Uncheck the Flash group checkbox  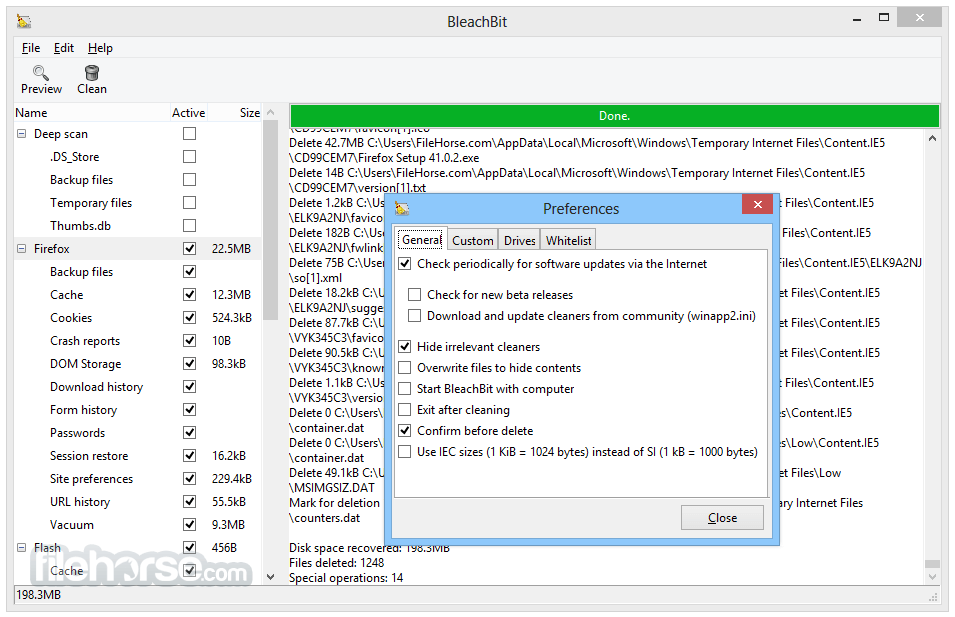(x=189, y=548)
